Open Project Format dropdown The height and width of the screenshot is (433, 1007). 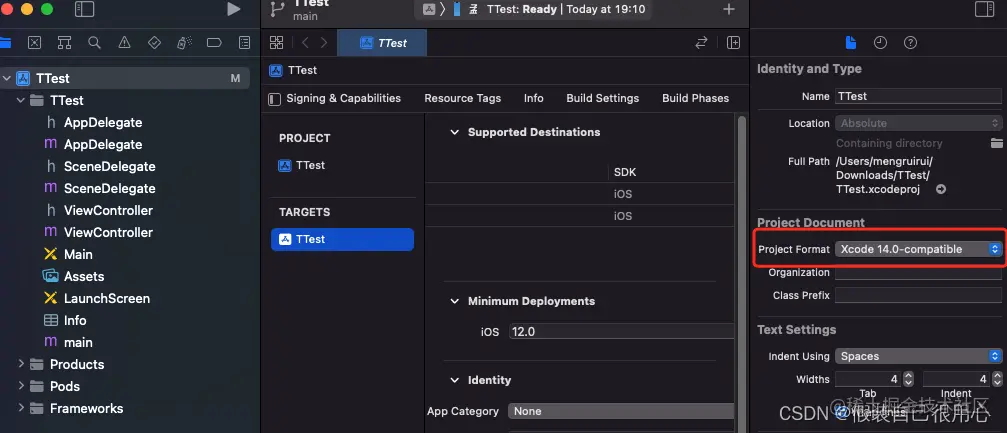pos(918,249)
